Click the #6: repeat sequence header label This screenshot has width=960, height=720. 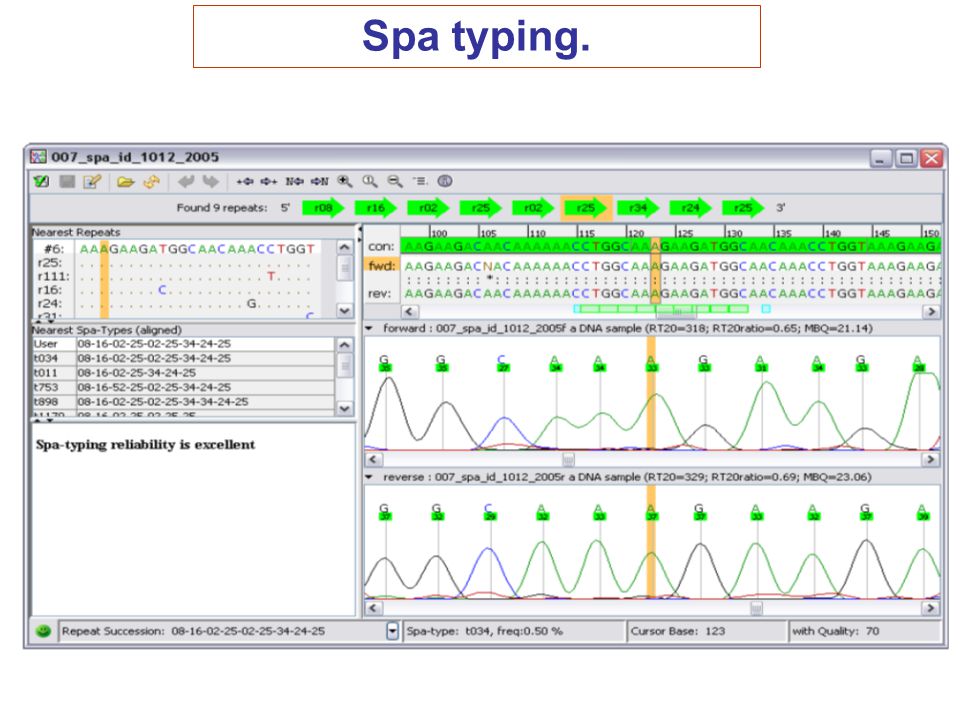(53, 249)
